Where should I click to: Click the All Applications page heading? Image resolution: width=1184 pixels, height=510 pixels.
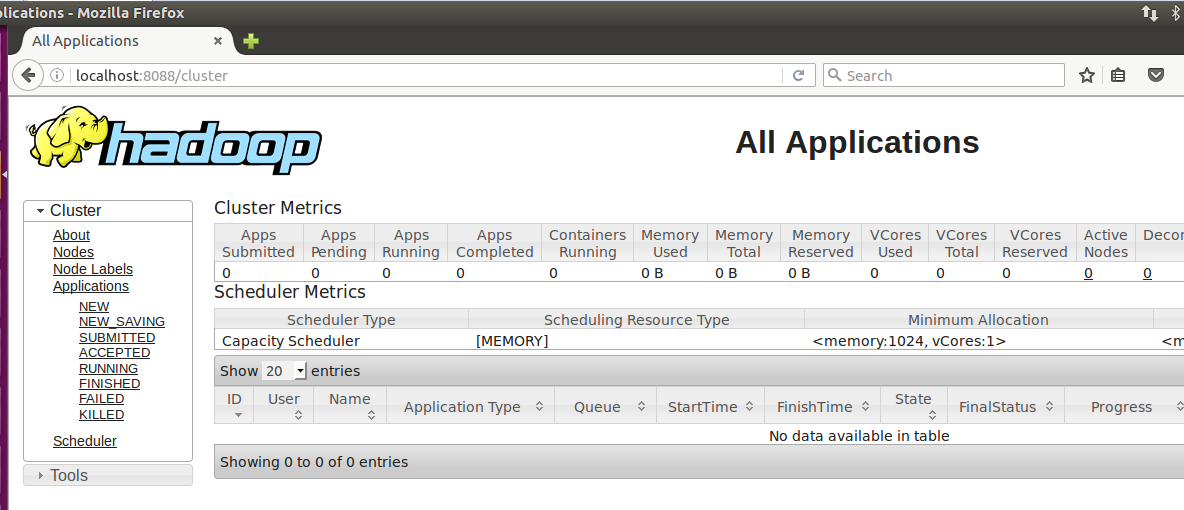tap(857, 142)
